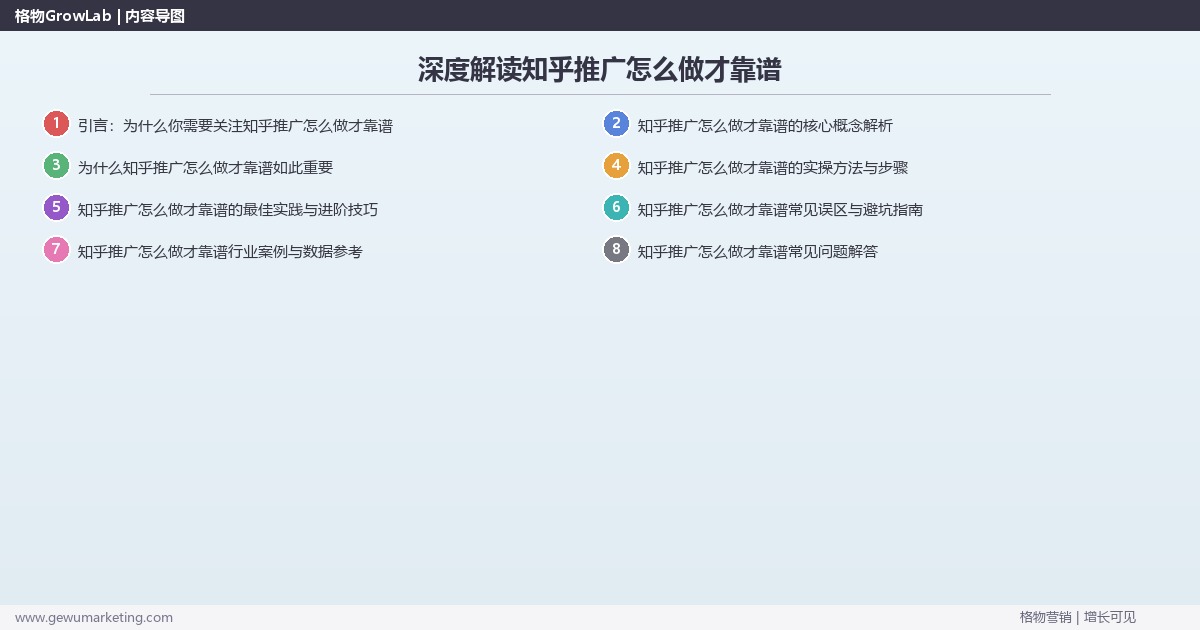The width and height of the screenshot is (1200, 630).
Task: Open section 引言：为什么你需要关注知乎推广怎么做才靠谱
Action: tap(235, 126)
